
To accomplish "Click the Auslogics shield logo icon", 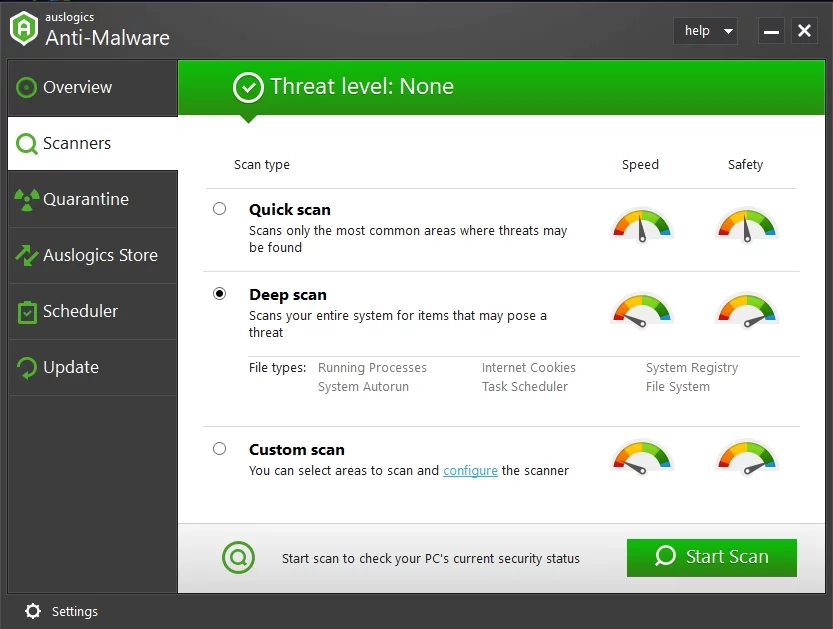I will pos(23,28).
